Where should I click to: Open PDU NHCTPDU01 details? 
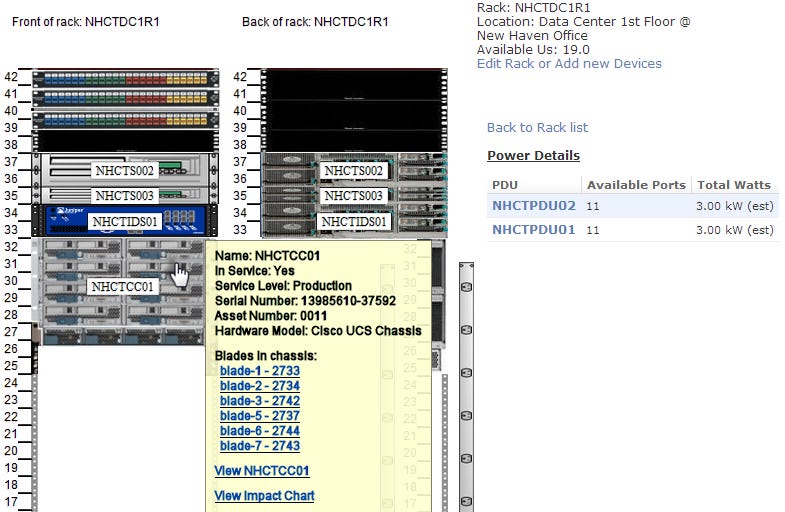point(533,230)
